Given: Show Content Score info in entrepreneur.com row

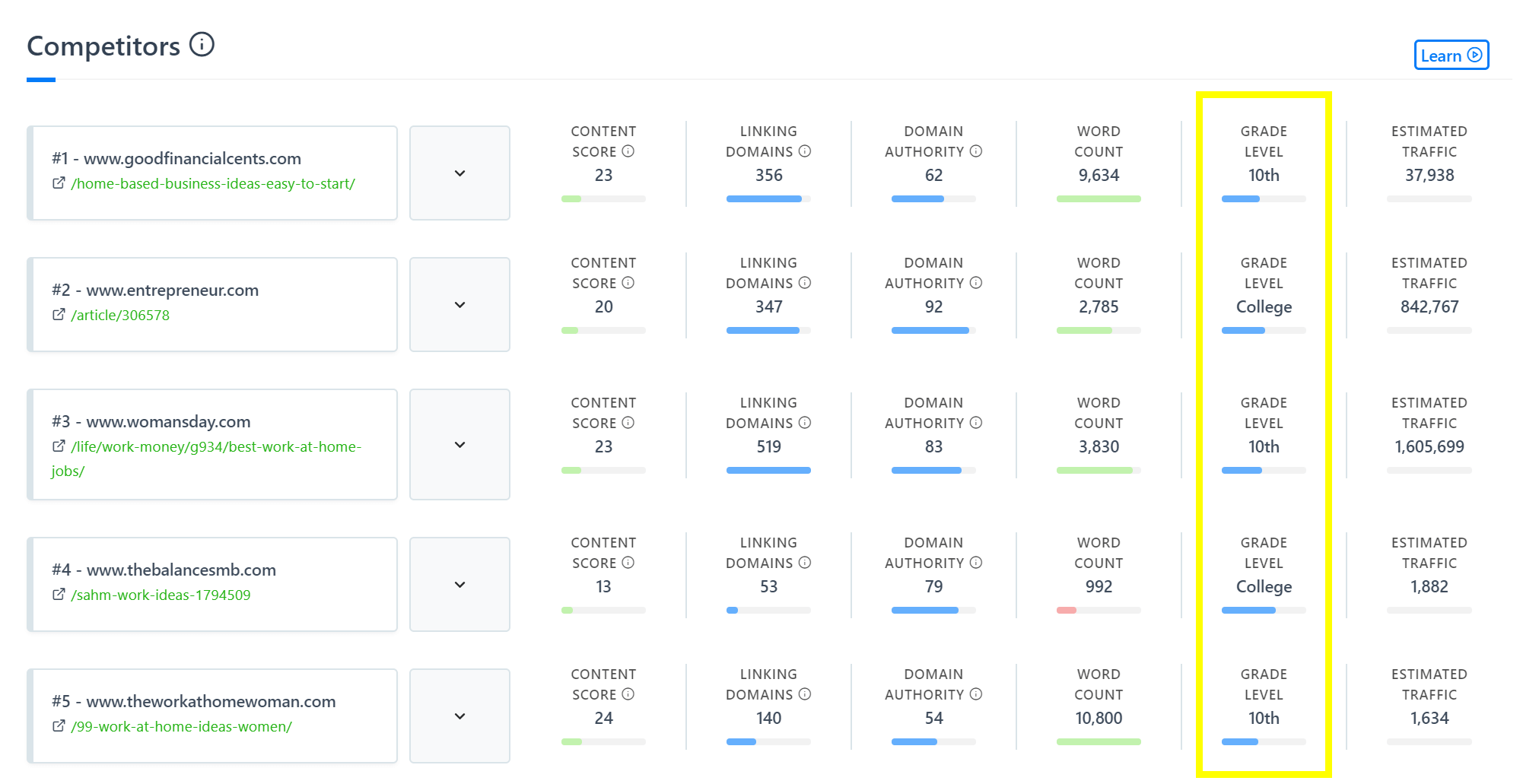Looking at the screenshot, I should point(628,283).
